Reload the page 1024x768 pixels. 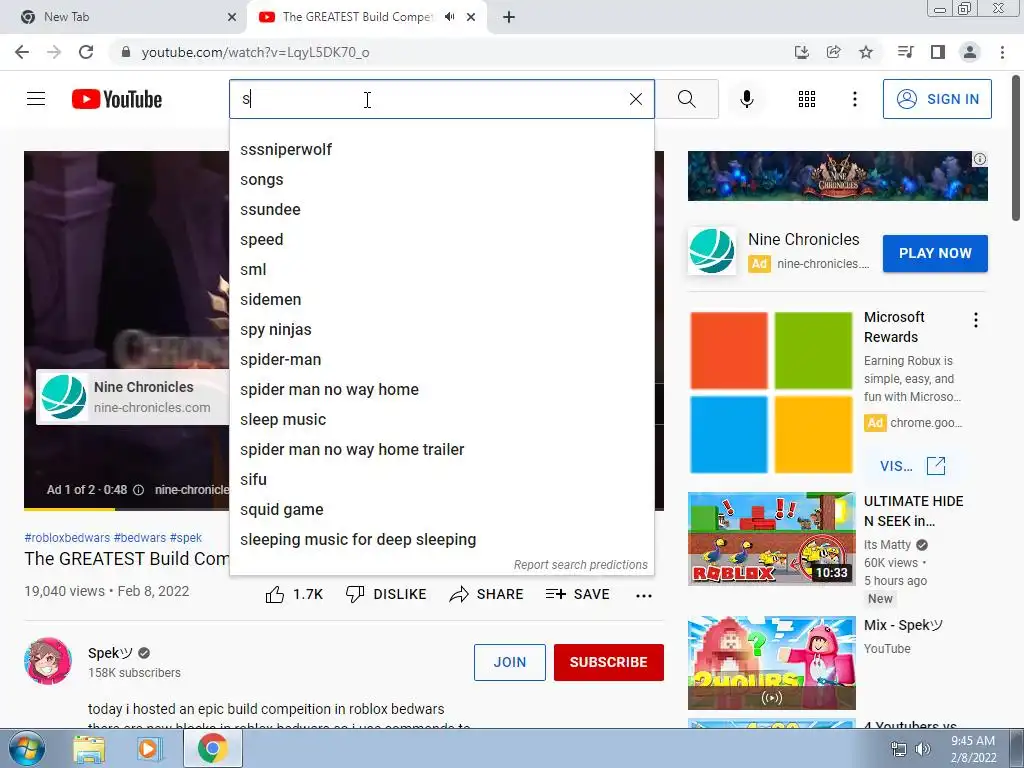coord(86,52)
